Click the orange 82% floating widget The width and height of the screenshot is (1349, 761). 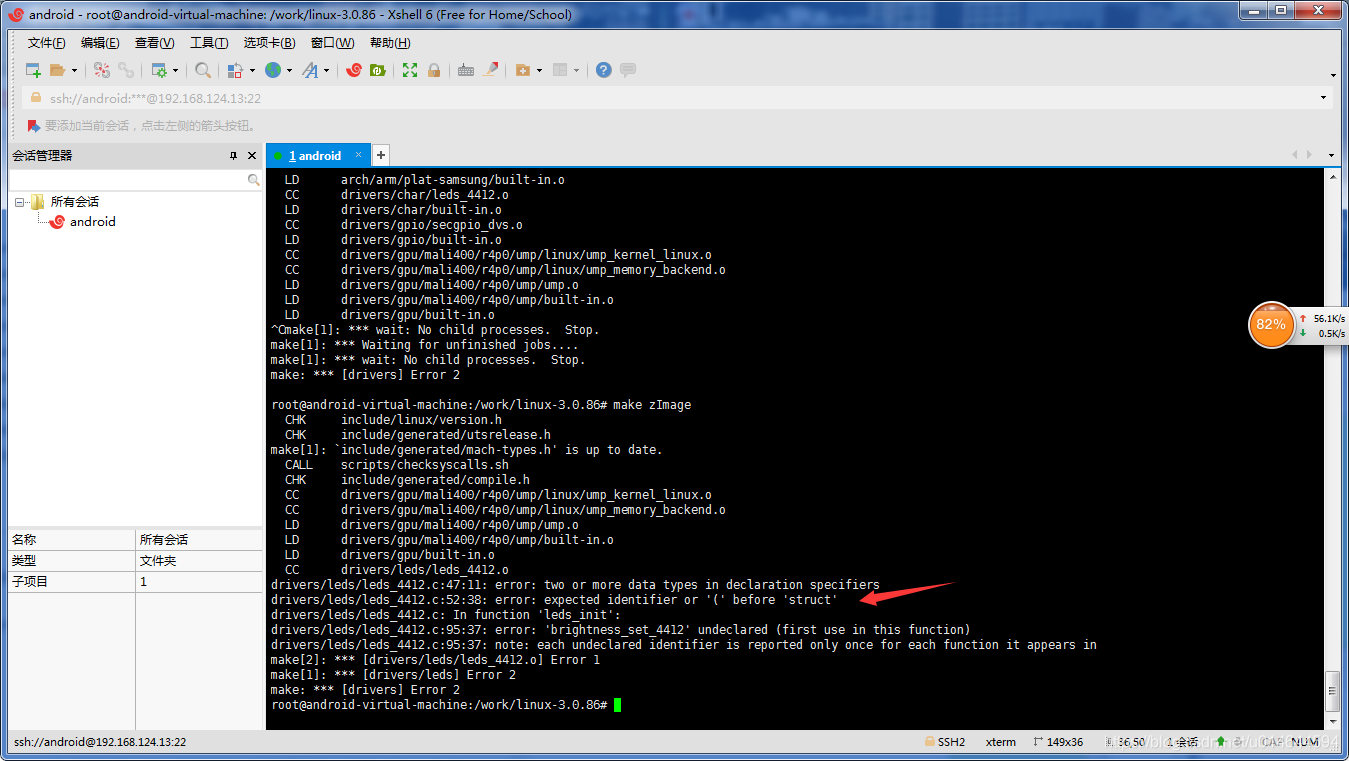1271,325
